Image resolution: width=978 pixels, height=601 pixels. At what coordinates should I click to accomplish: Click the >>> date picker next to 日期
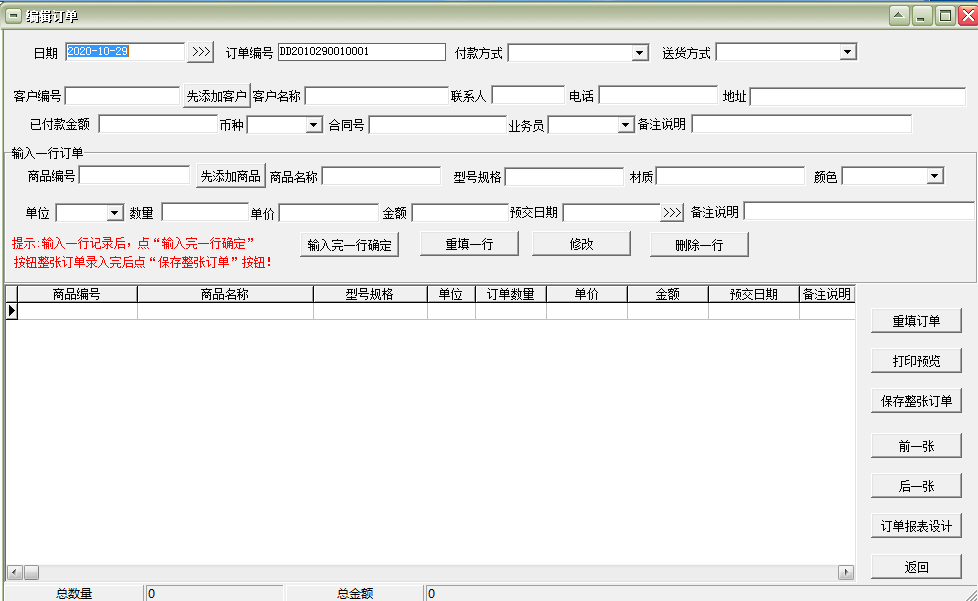pyautogui.click(x=200, y=52)
